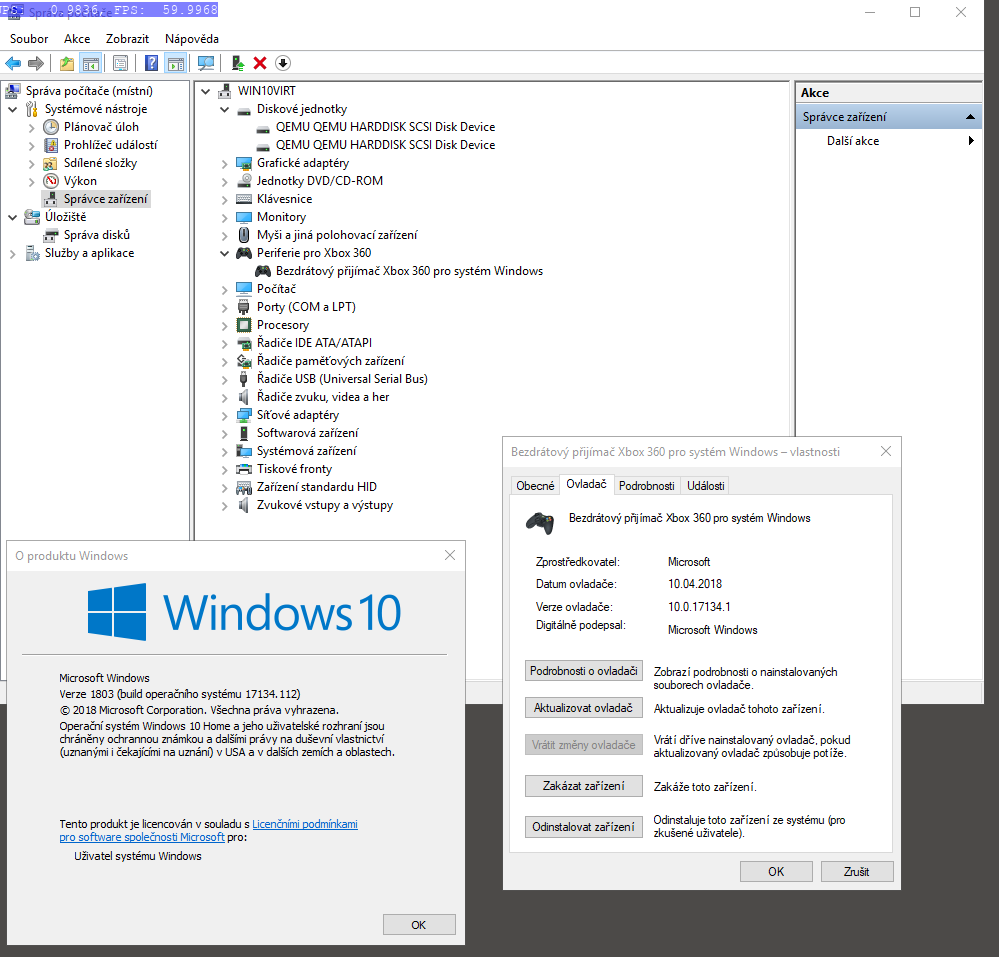The height and width of the screenshot is (957, 999).
Task: Toggle the Show/Hide Console Tree toolbar button
Action: pos(91,63)
